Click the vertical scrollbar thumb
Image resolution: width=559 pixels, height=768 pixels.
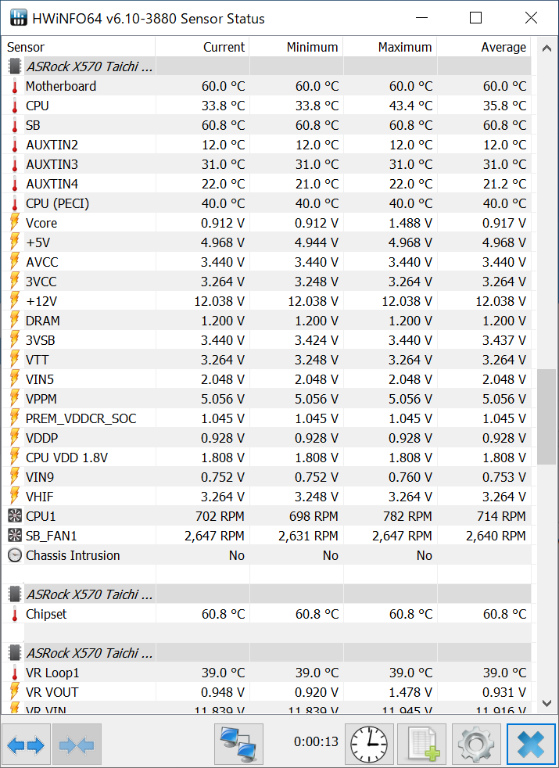(x=546, y=417)
